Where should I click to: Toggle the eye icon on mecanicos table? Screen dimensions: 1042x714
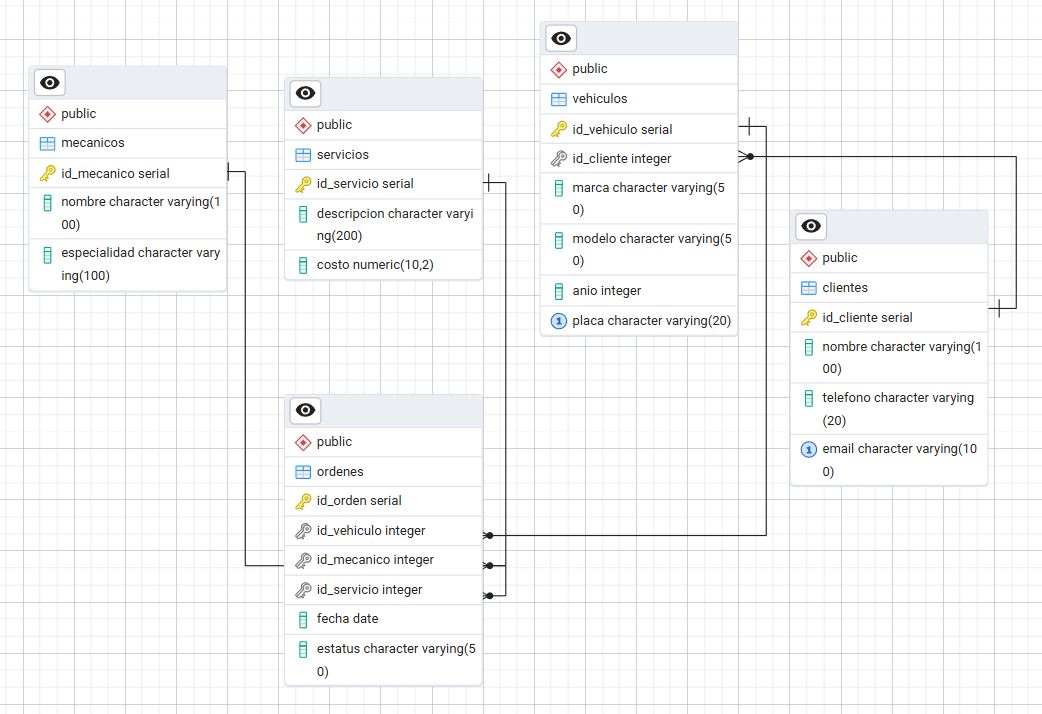click(x=50, y=83)
